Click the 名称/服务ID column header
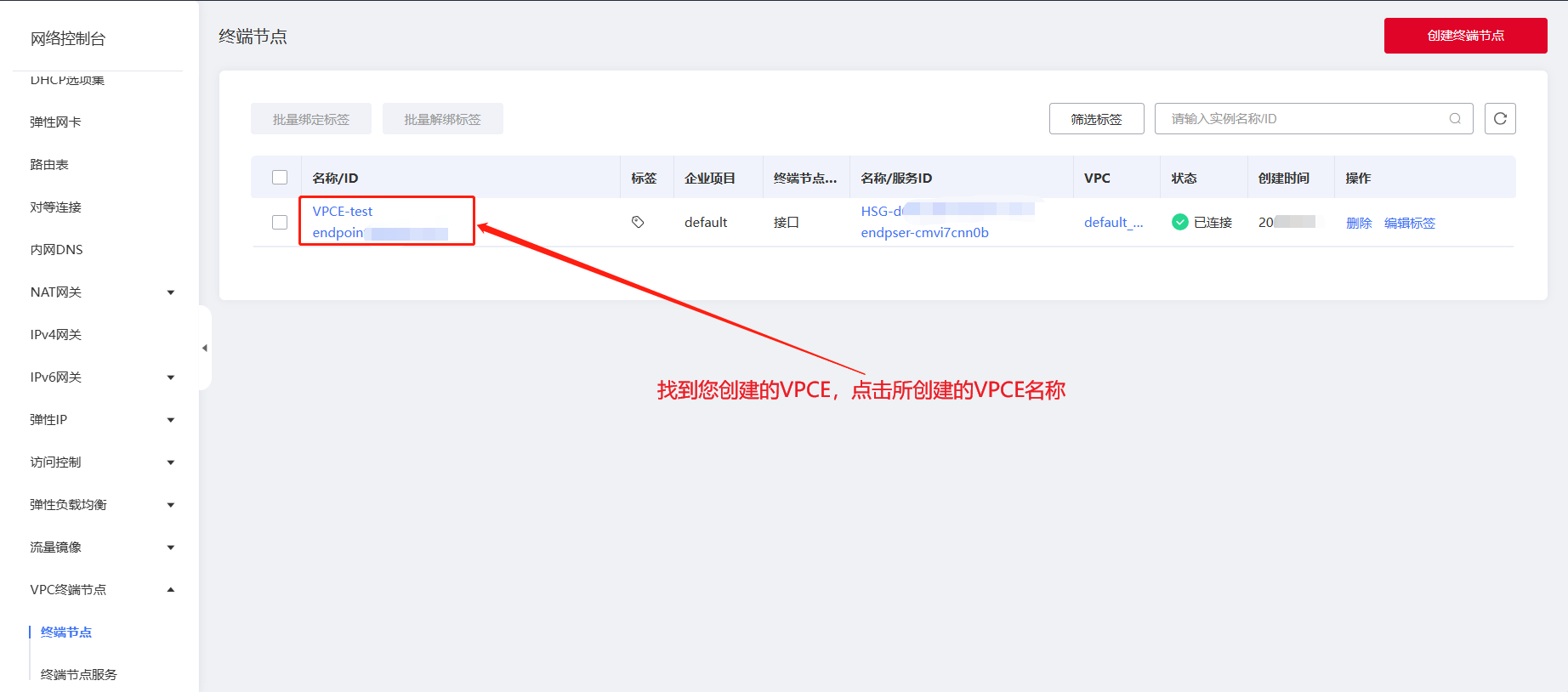Screen dimensions: 1568x692 pyautogui.click(x=896, y=178)
